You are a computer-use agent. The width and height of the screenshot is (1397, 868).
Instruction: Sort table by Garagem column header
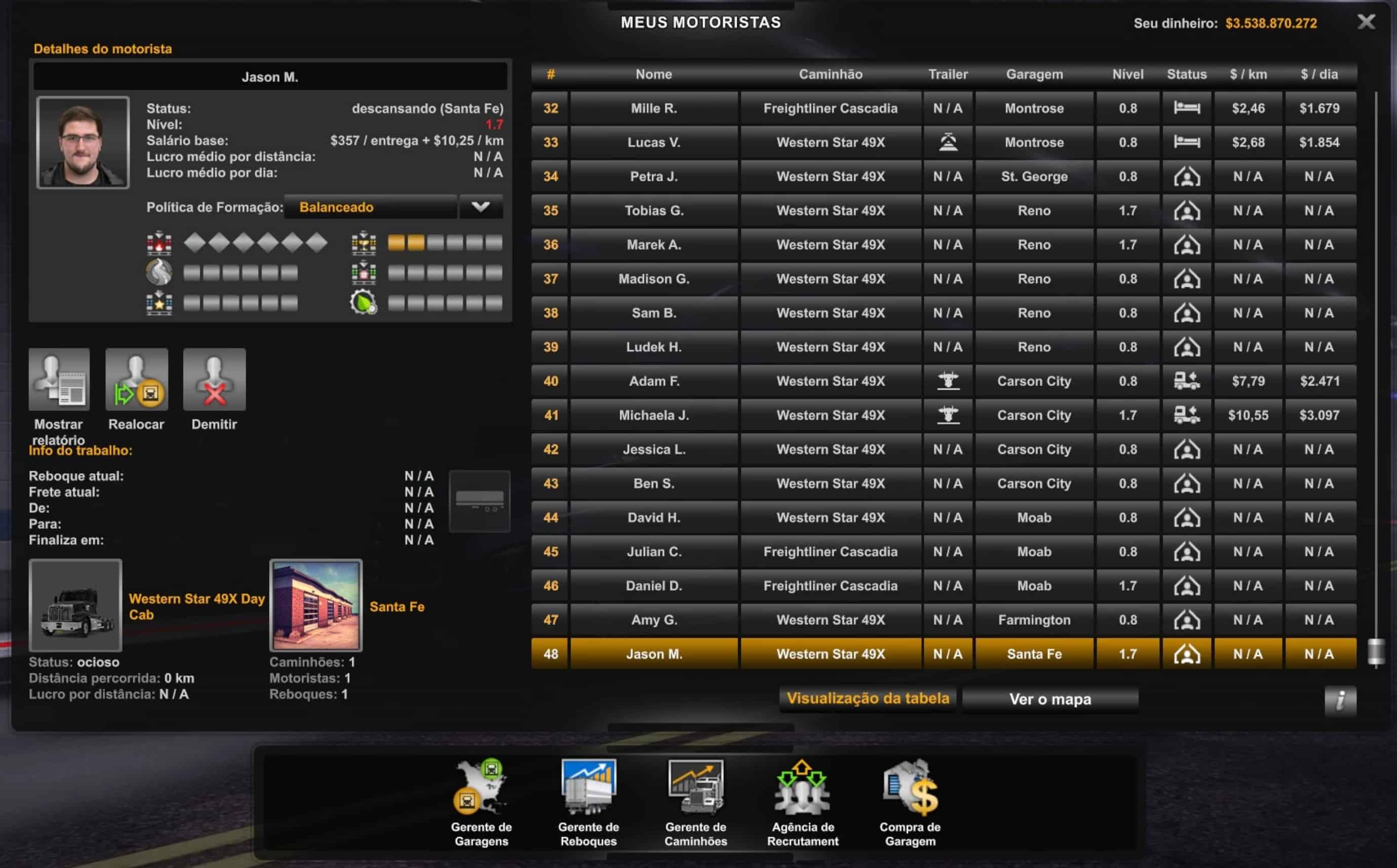click(x=1034, y=74)
